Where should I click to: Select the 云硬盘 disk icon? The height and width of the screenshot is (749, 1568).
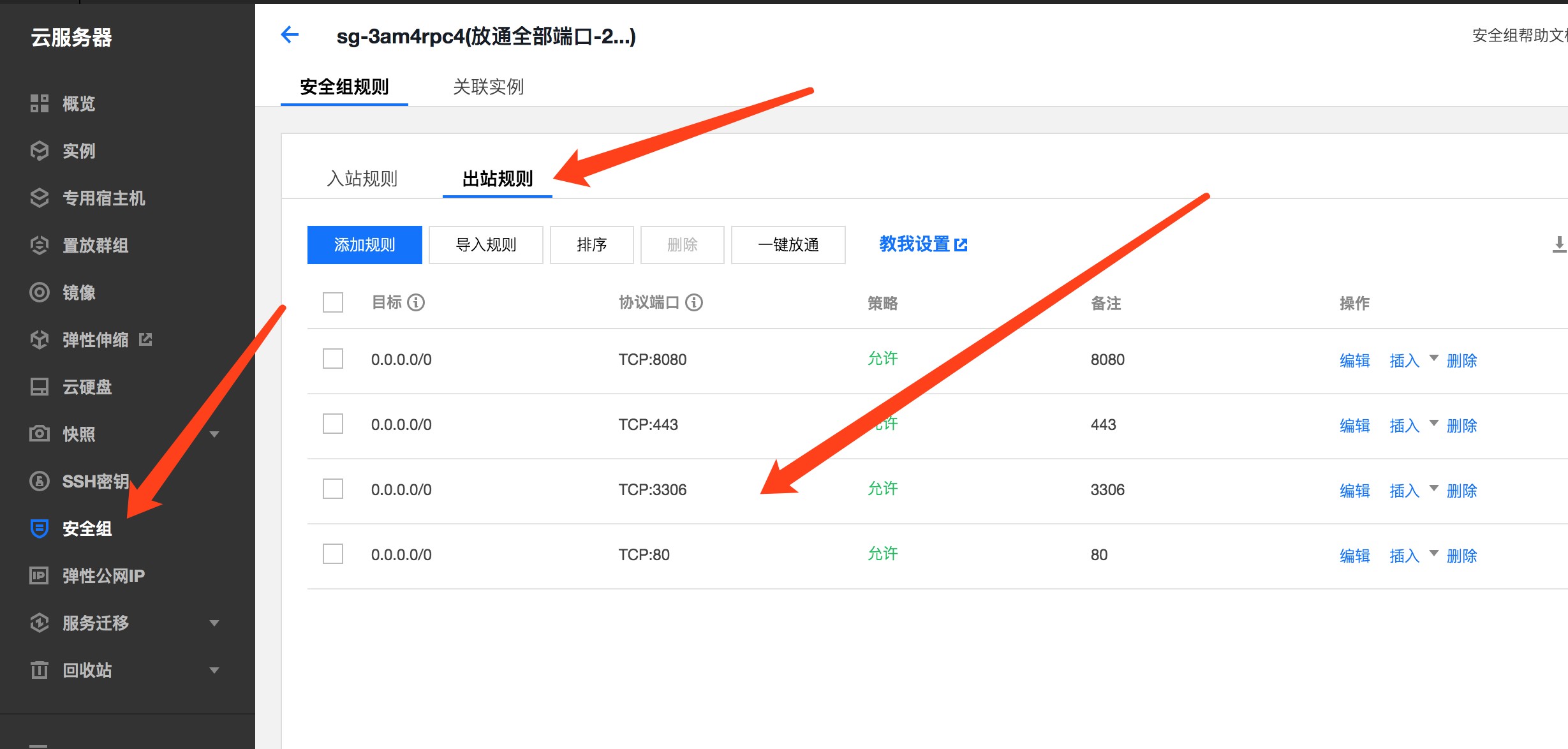coord(40,387)
